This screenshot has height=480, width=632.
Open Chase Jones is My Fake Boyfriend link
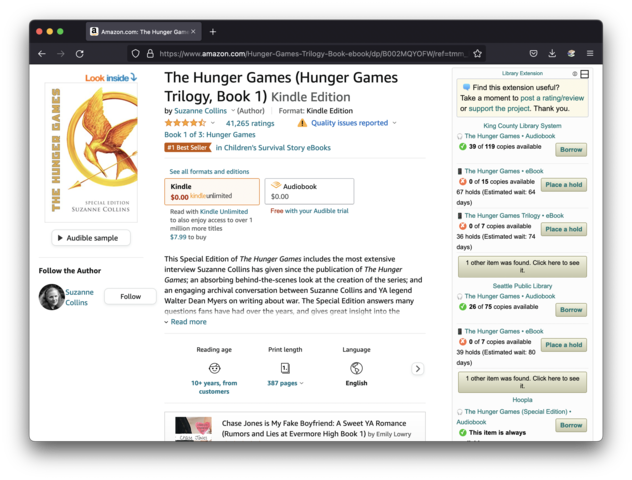tap(314, 428)
